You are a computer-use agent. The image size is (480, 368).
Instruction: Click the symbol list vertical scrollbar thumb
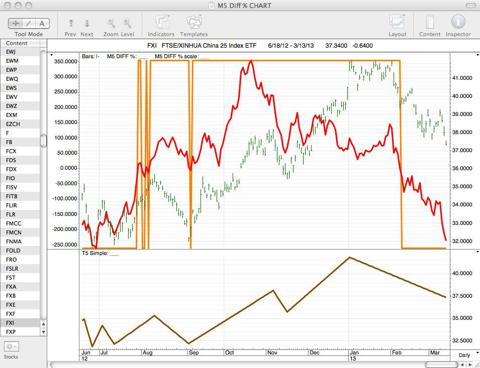coord(43,140)
